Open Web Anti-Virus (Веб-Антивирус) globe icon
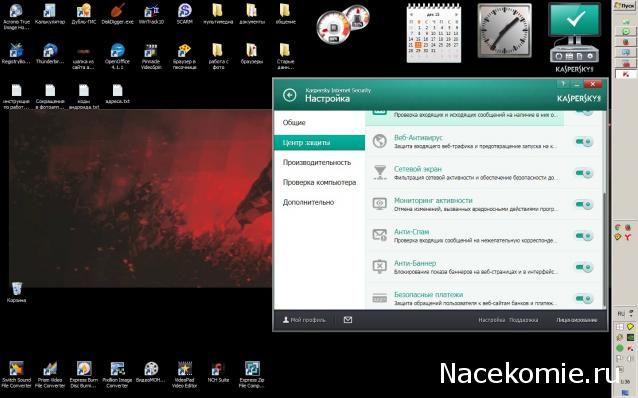638x398 pixels. click(x=380, y=141)
